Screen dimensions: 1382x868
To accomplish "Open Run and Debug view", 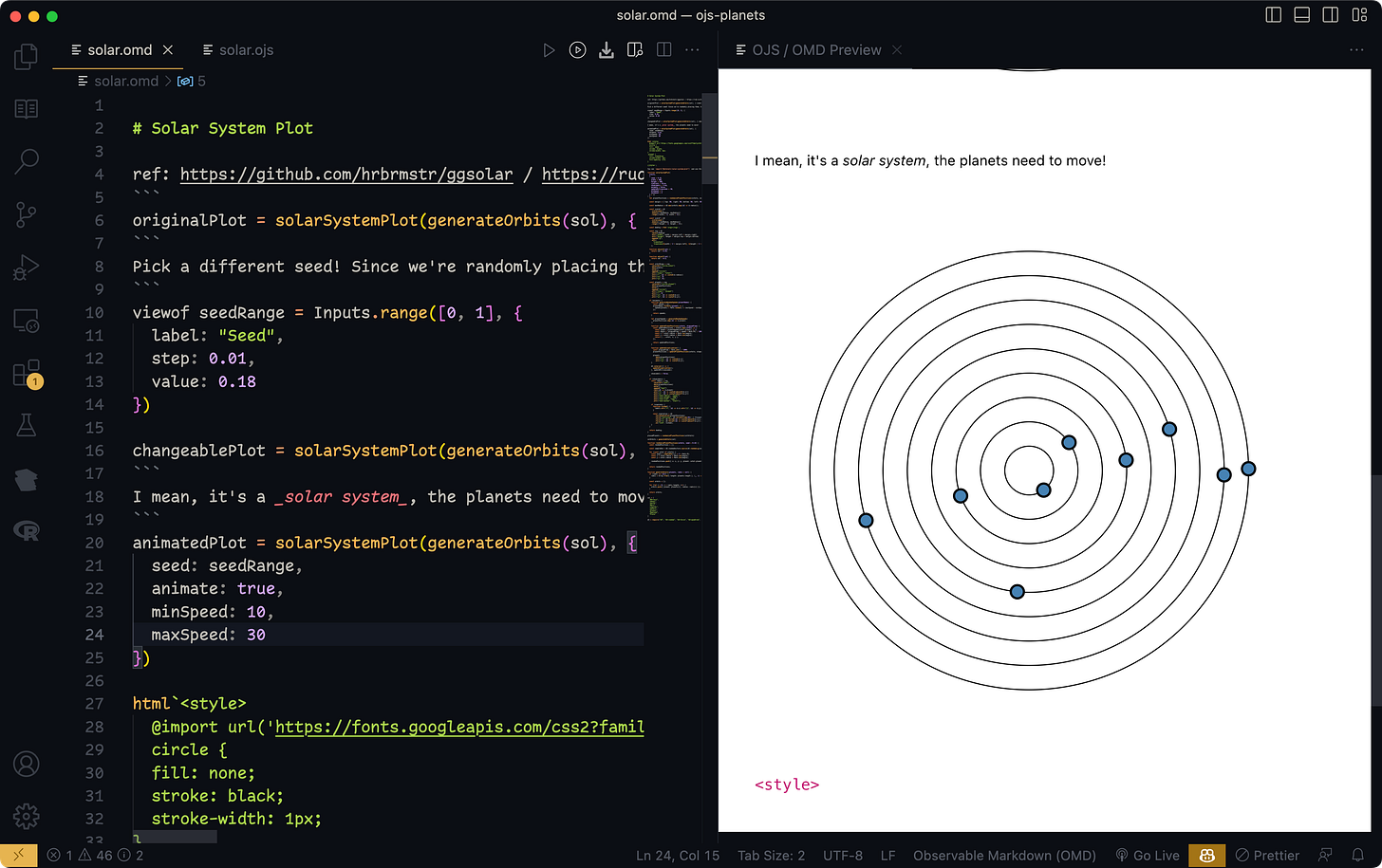I will pos(27,268).
